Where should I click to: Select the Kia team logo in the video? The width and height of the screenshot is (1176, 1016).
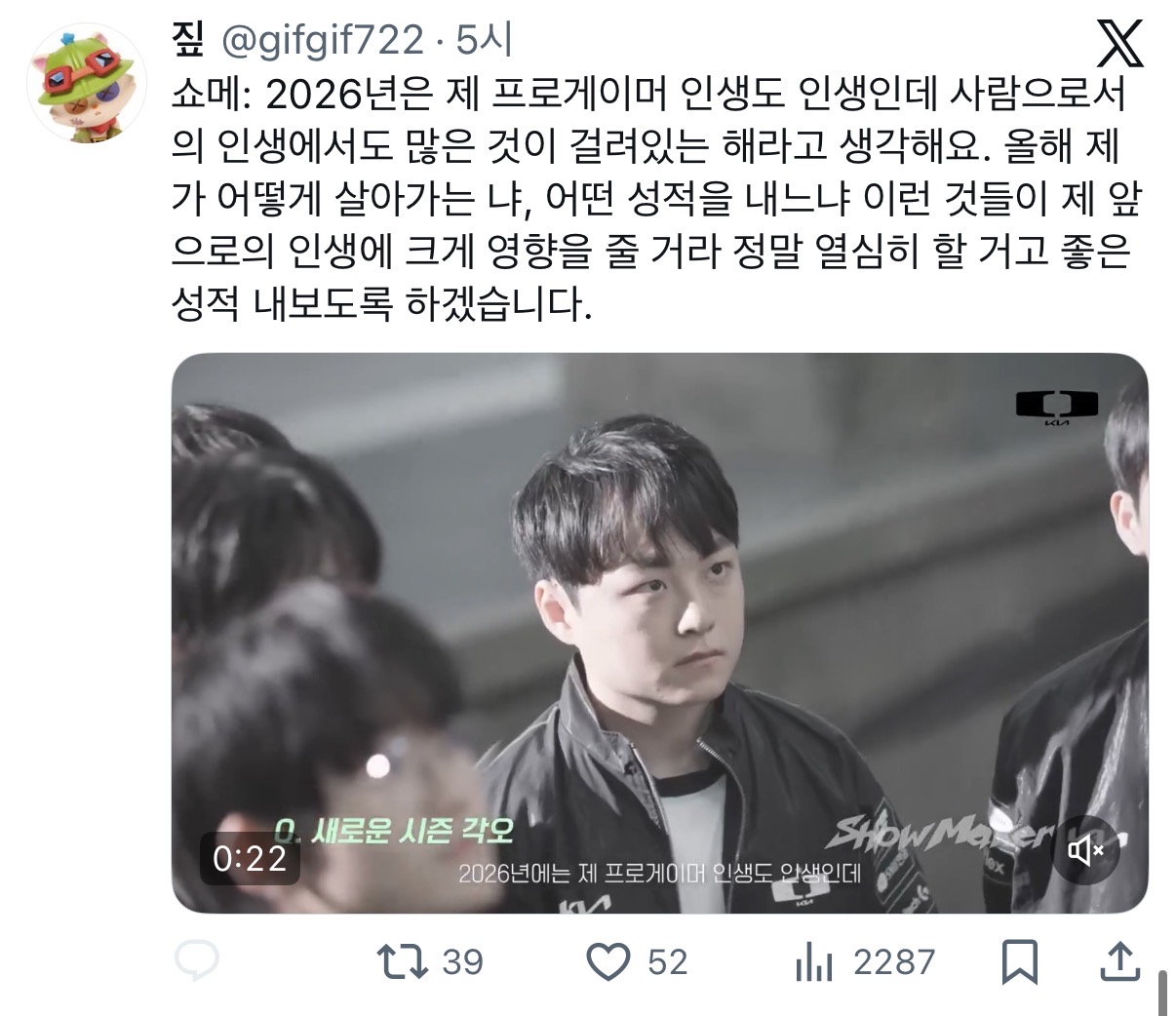1057,407
